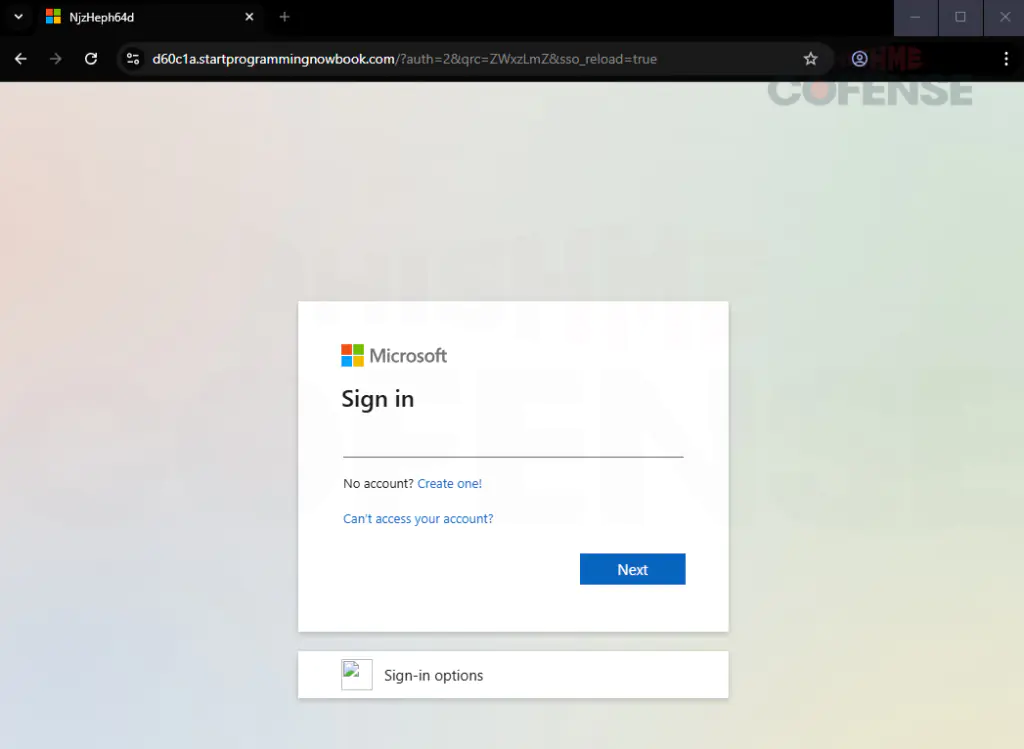Click the Sign in heading

(x=378, y=398)
